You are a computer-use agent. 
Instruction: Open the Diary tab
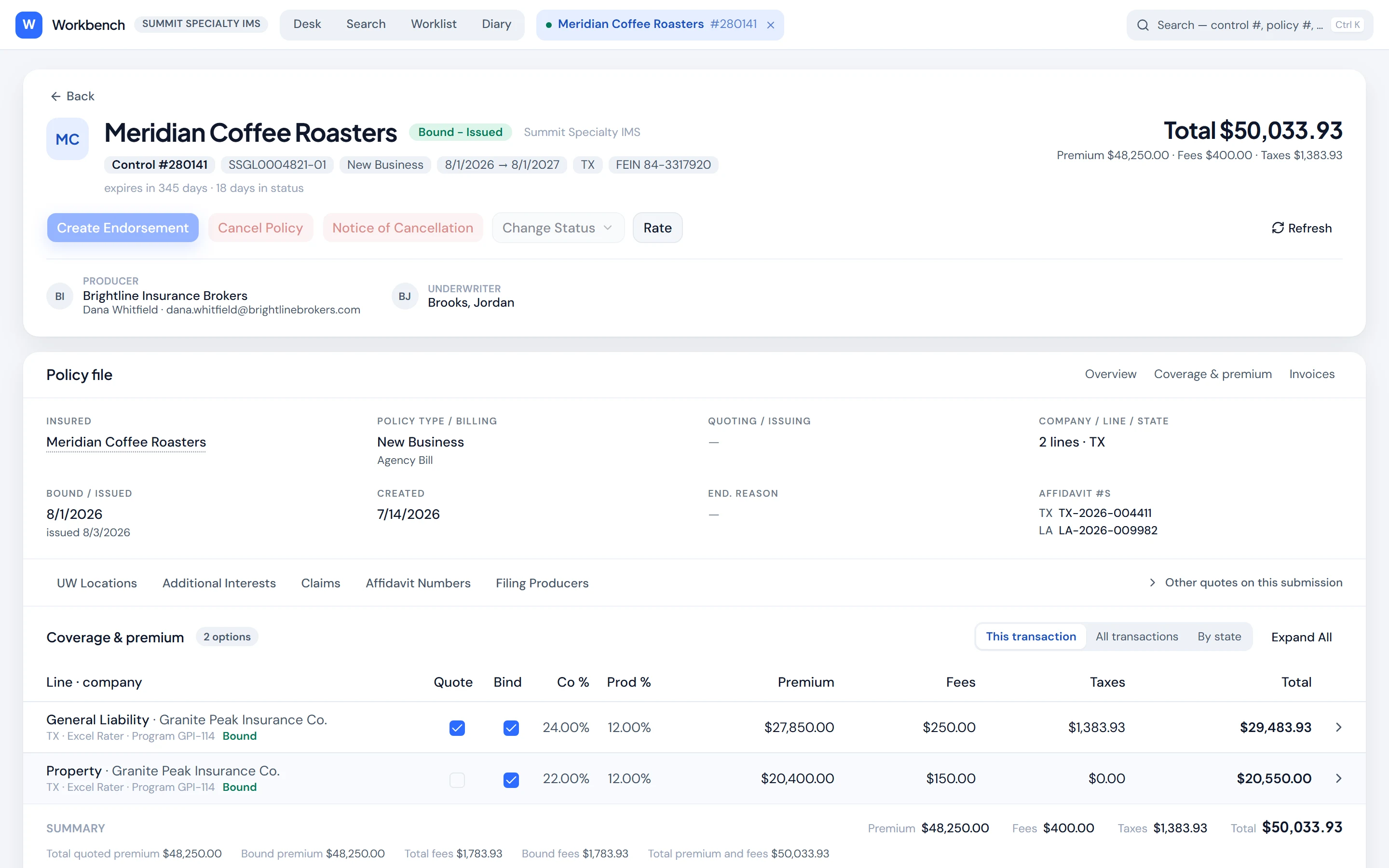(496, 25)
